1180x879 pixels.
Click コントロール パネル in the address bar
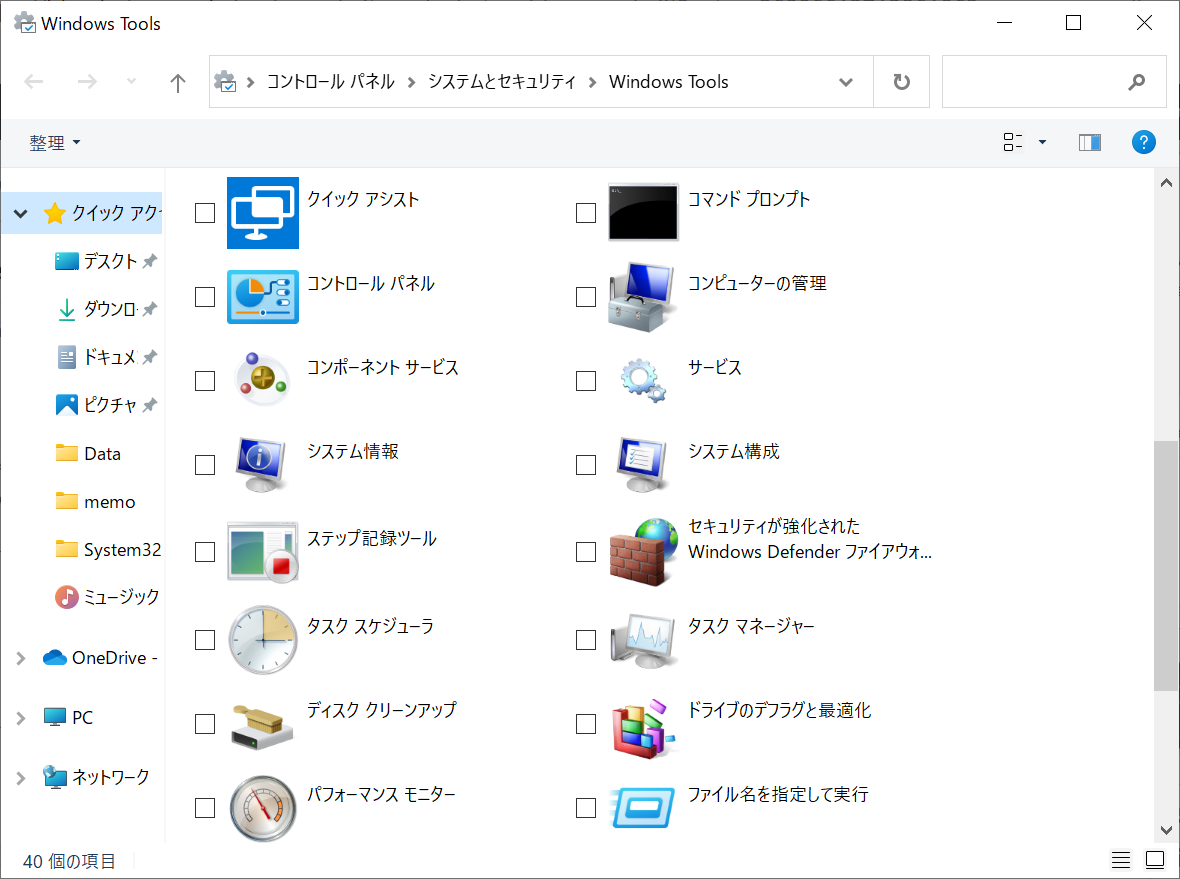330,81
